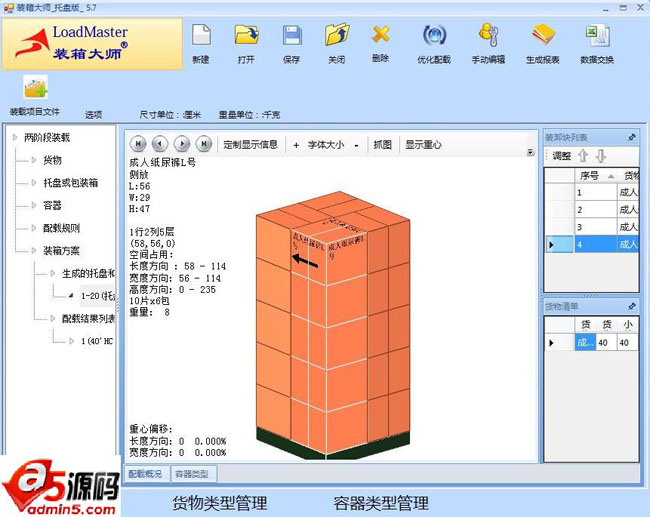Click the LoadMaster 装箱大师 logo
Viewport: 650px width, 517px height.
(92, 44)
